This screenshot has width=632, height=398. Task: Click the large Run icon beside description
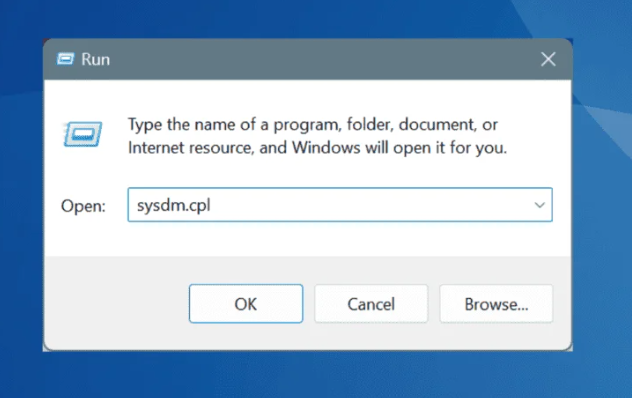83,134
